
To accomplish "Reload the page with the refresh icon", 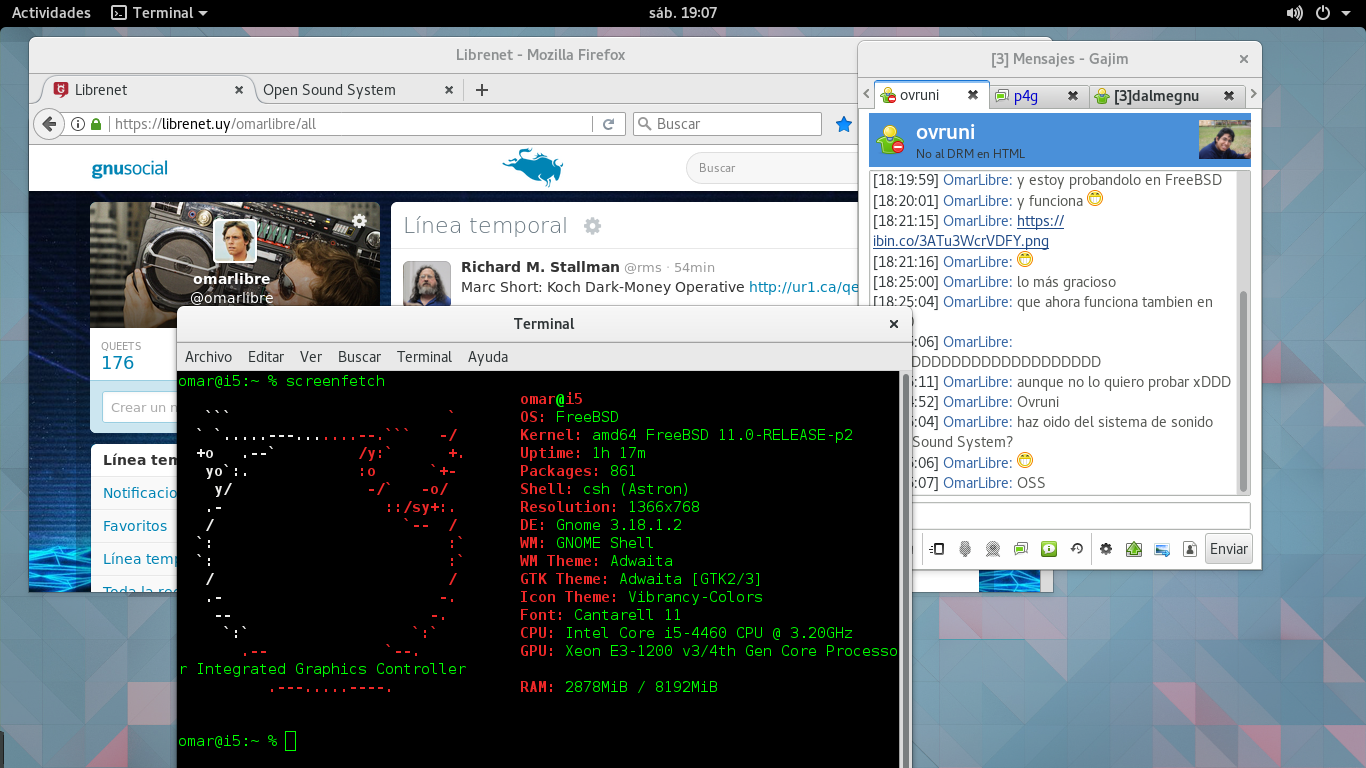I will (x=608, y=124).
